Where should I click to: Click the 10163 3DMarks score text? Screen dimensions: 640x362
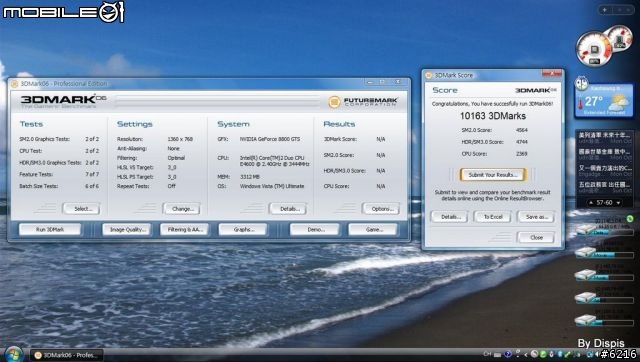pos(493,116)
